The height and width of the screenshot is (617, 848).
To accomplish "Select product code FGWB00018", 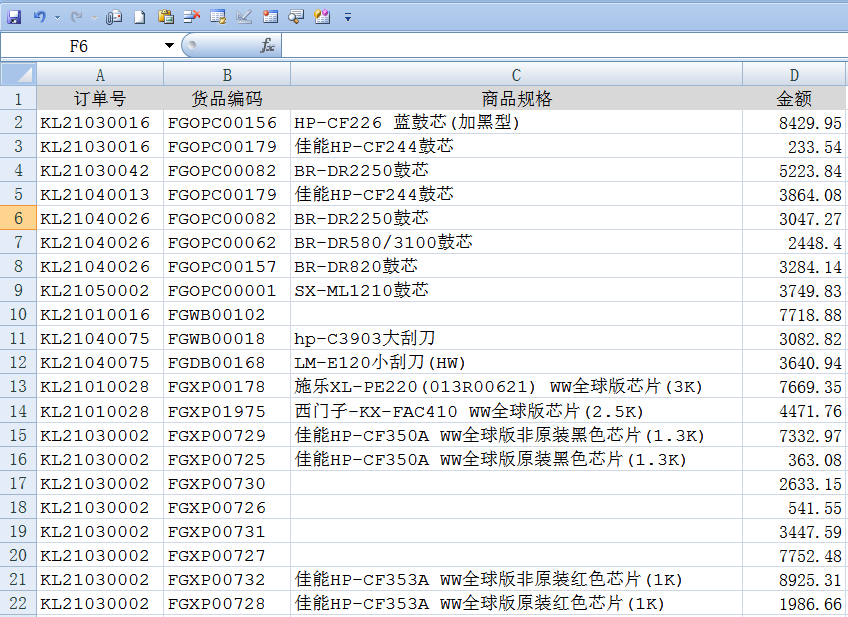I will point(227,339).
